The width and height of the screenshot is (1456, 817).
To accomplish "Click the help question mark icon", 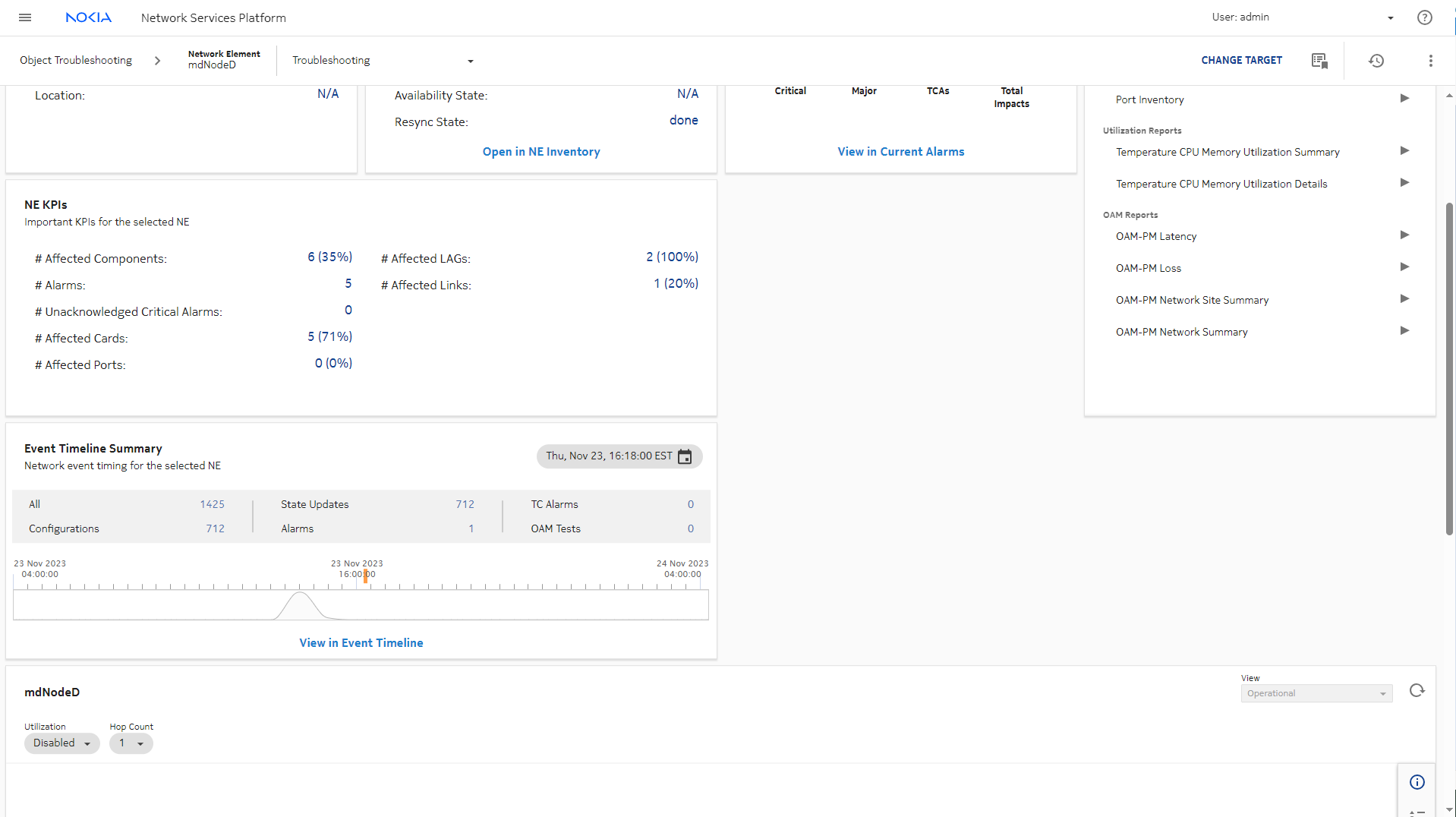I will (1424, 17).
